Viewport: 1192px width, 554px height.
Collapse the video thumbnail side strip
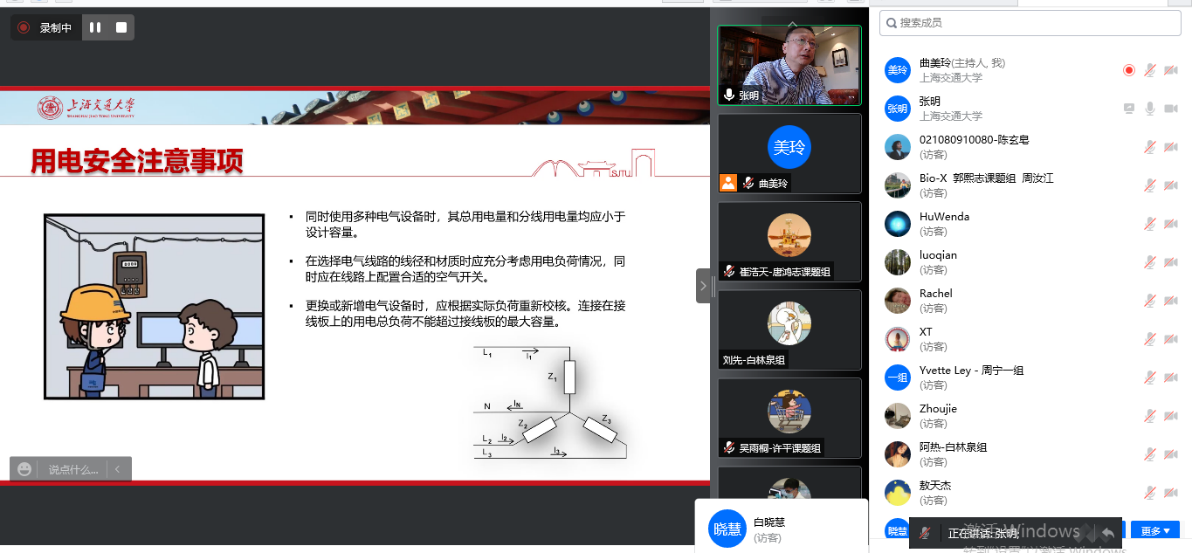[x=703, y=286]
